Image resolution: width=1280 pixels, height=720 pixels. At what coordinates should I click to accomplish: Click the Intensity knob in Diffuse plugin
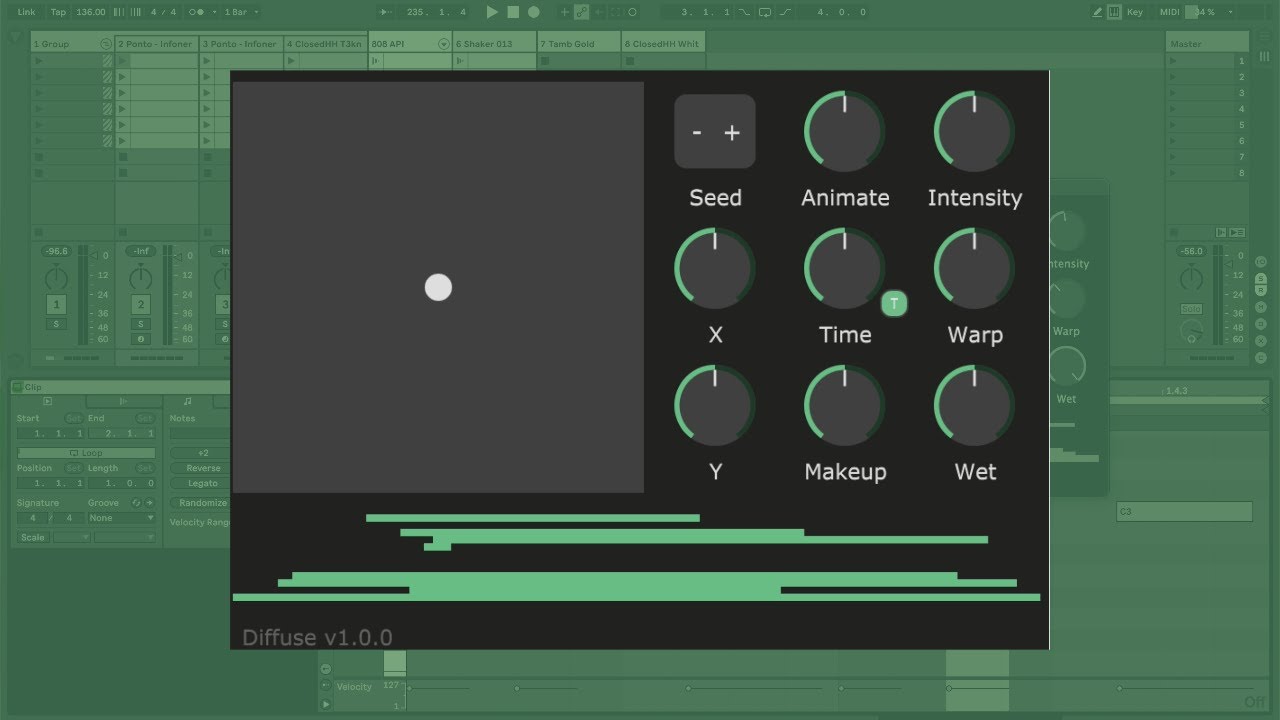(x=975, y=131)
